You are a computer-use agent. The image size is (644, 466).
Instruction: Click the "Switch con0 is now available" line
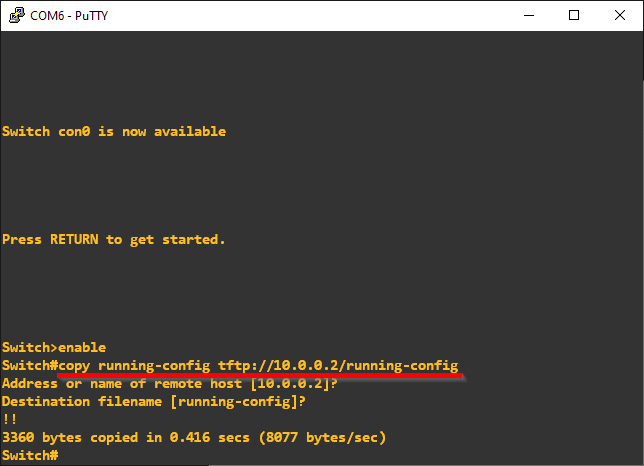(114, 131)
